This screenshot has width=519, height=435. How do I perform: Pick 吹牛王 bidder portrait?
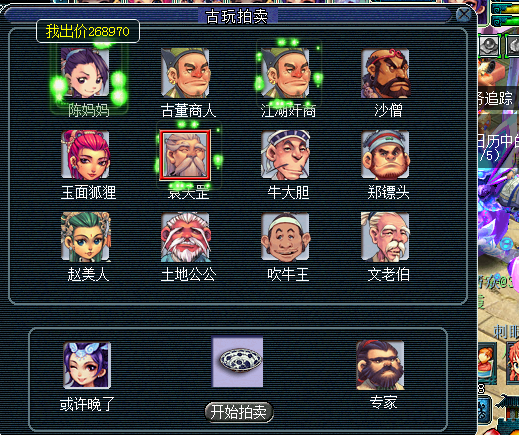[285, 237]
